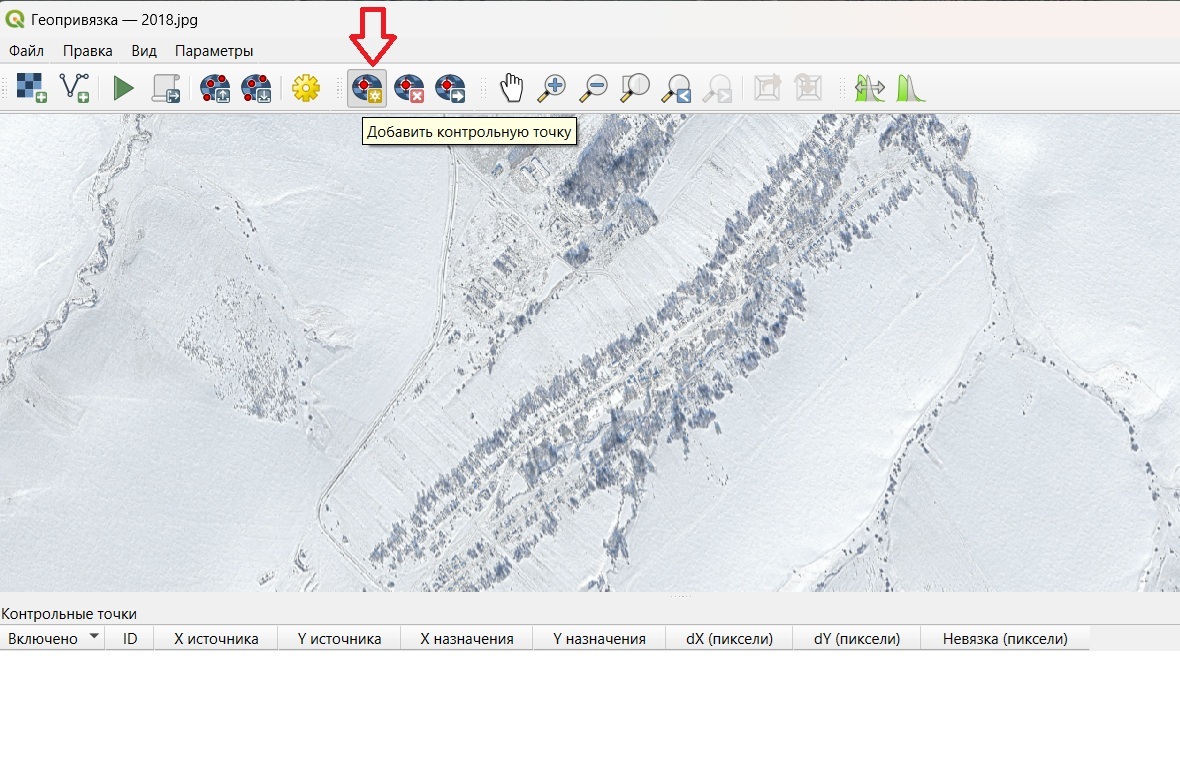The height and width of the screenshot is (765, 1180).
Task: Select the Delete control point tool
Action: tap(409, 88)
